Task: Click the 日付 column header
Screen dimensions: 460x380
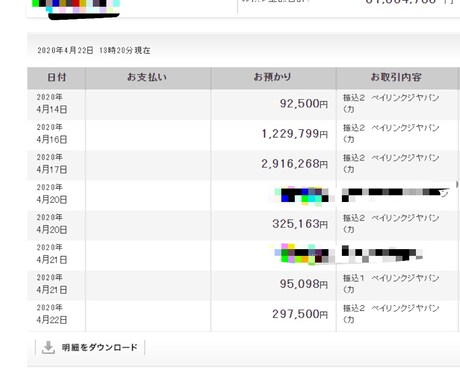Action: point(57,77)
